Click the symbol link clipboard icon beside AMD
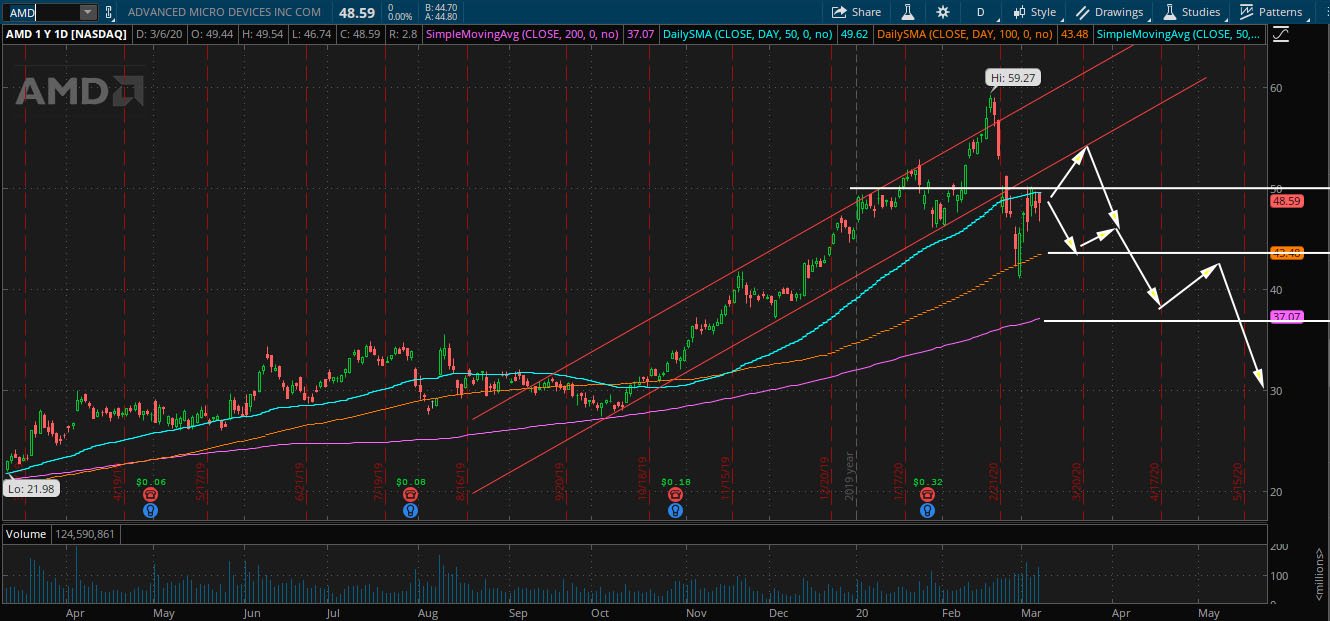1330x621 pixels. [108, 12]
